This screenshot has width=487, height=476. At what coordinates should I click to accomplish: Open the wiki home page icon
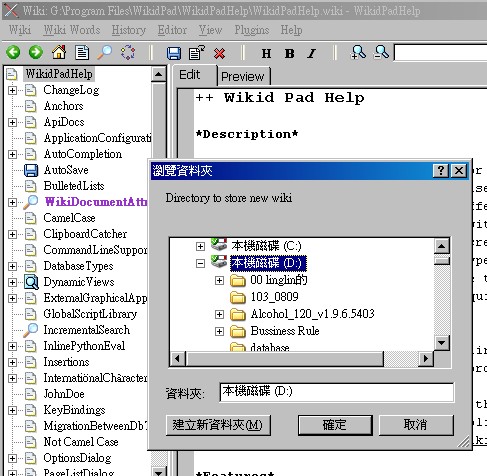[x=59, y=52]
